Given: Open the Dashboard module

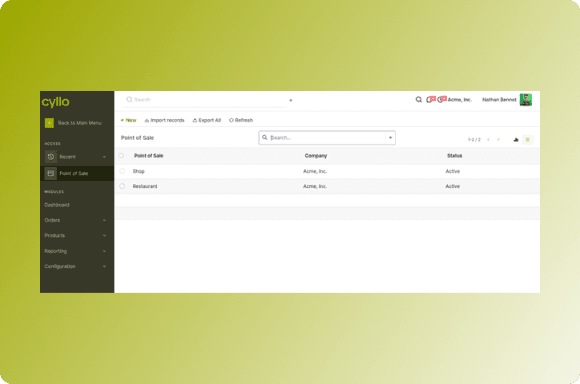Looking at the screenshot, I should click(x=57, y=205).
